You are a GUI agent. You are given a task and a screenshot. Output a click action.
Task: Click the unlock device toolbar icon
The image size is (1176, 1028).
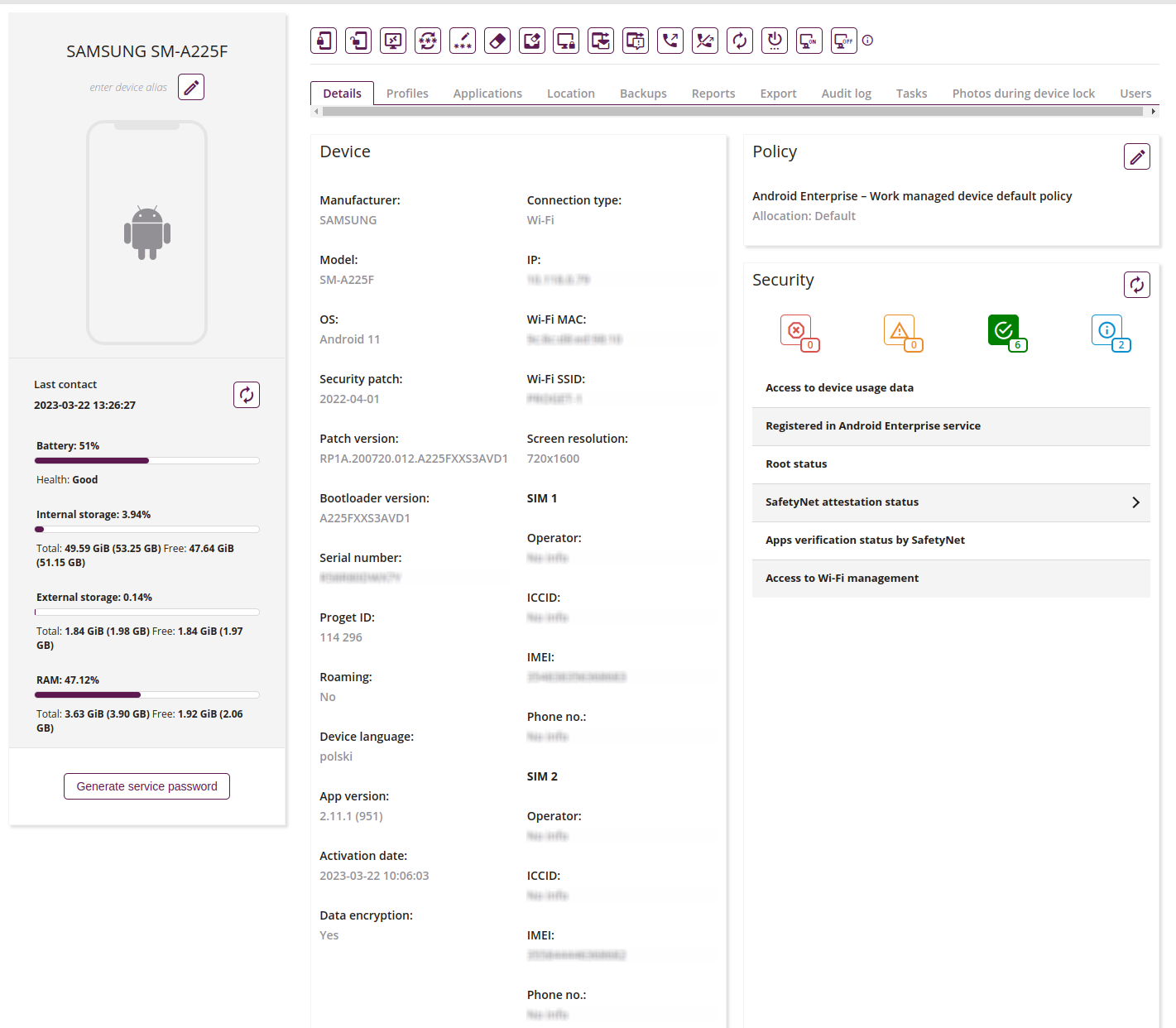358,41
